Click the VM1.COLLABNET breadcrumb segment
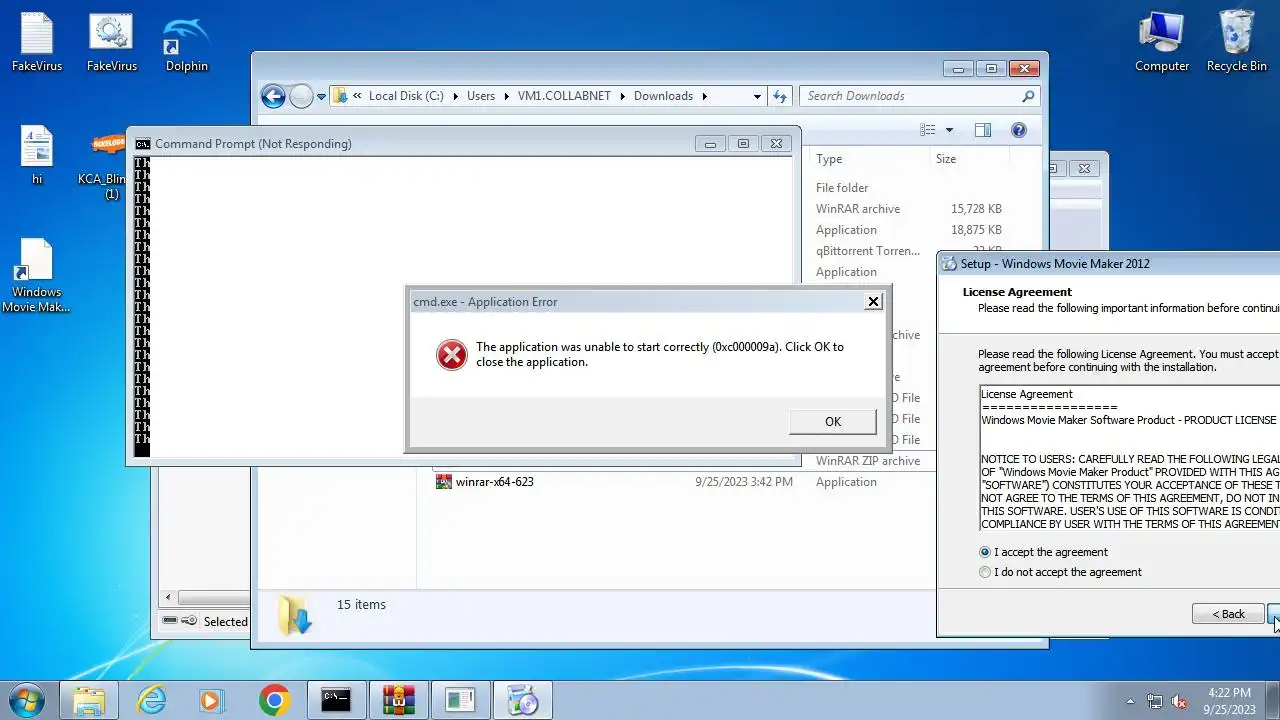This screenshot has width=1280, height=720. click(564, 96)
